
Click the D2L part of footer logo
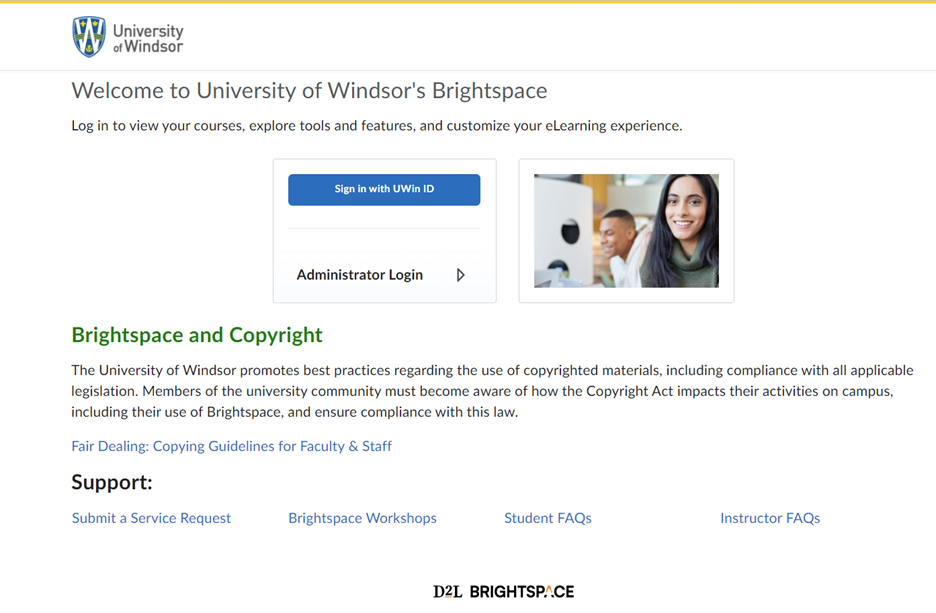coord(447,592)
